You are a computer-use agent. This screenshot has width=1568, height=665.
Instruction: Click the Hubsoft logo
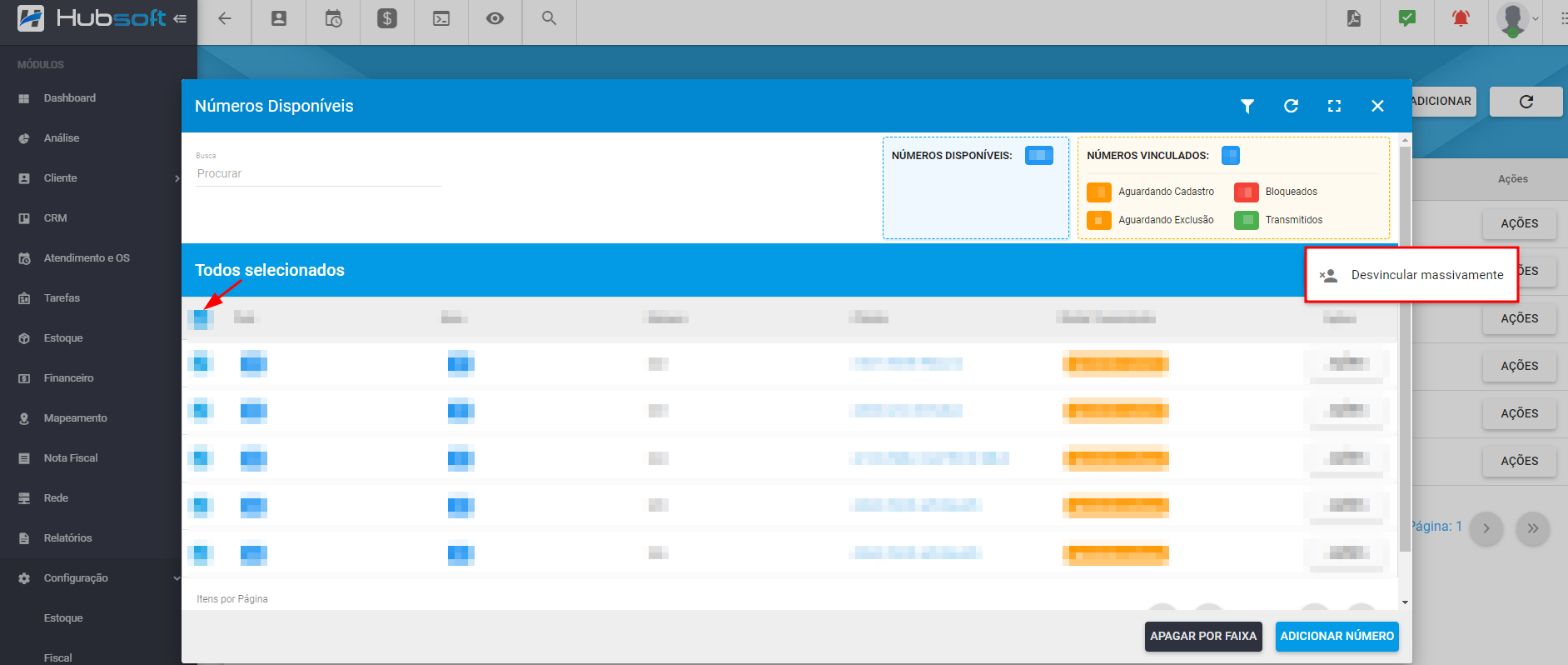(x=92, y=18)
